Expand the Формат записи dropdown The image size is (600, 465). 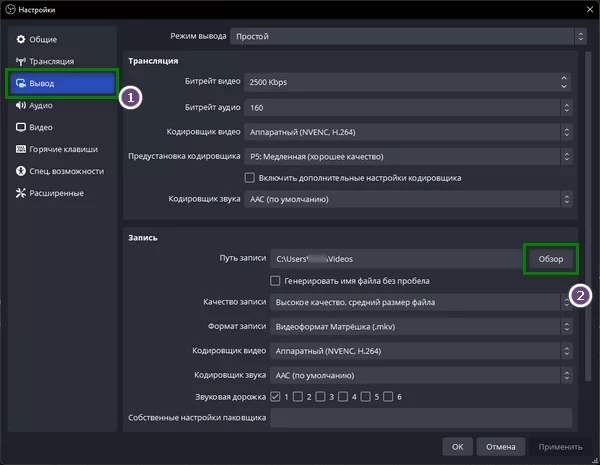point(421,326)
